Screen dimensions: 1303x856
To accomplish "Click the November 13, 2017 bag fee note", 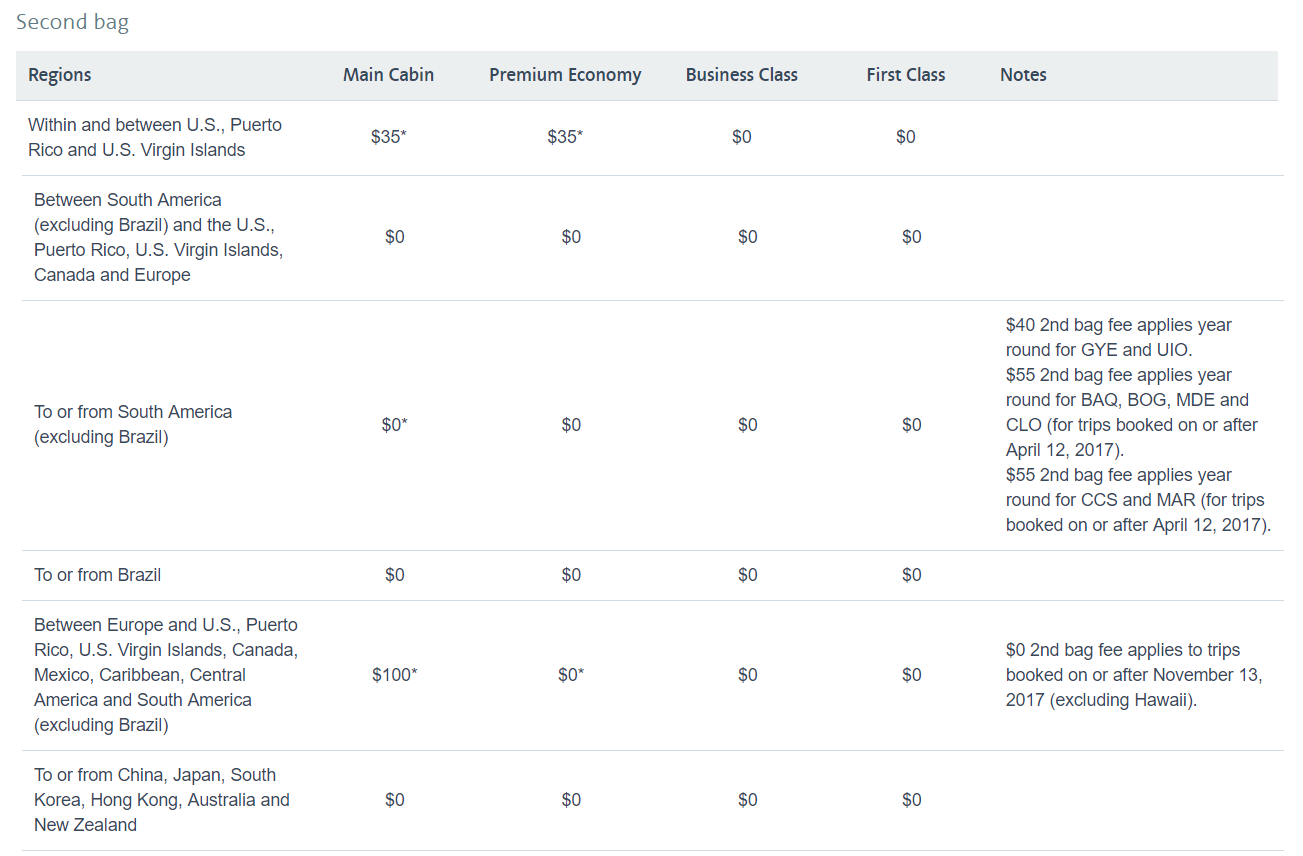I will pos(1134,675).
